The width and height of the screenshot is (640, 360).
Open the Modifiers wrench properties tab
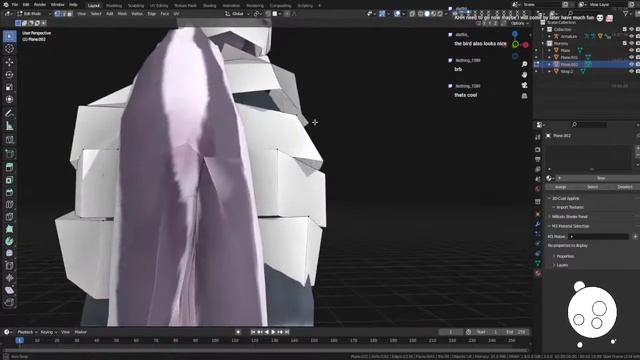coord(538,224)
